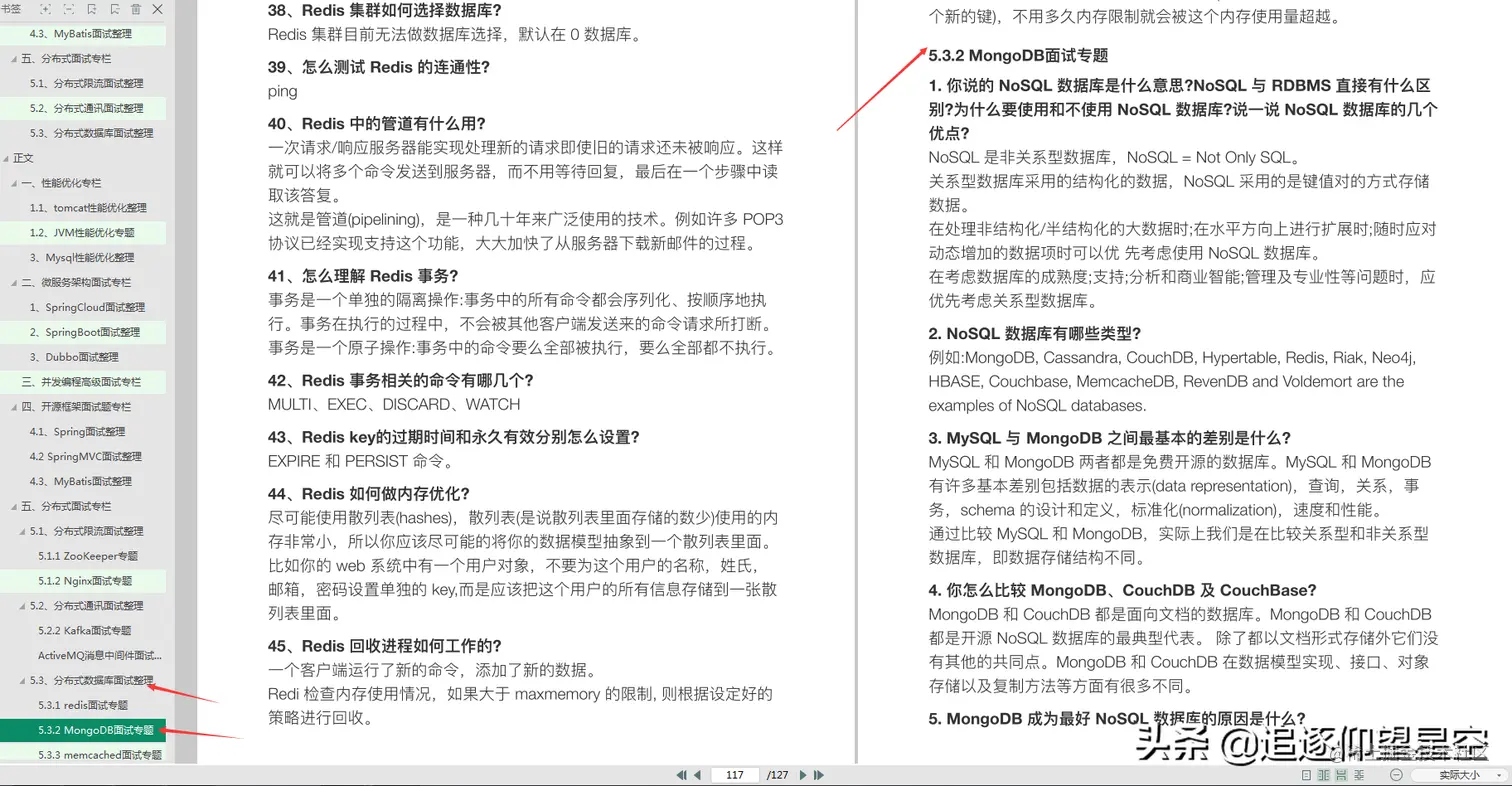Jump to first page with skip-back icon

[681, 774]
